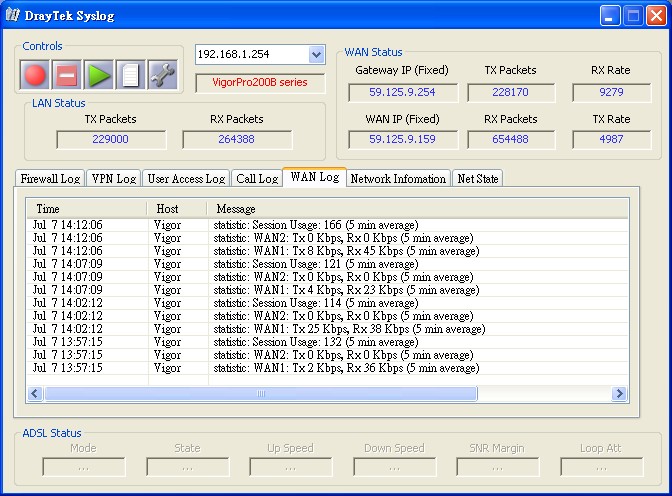Click the ADSL Mode field

tap(84, 467)
